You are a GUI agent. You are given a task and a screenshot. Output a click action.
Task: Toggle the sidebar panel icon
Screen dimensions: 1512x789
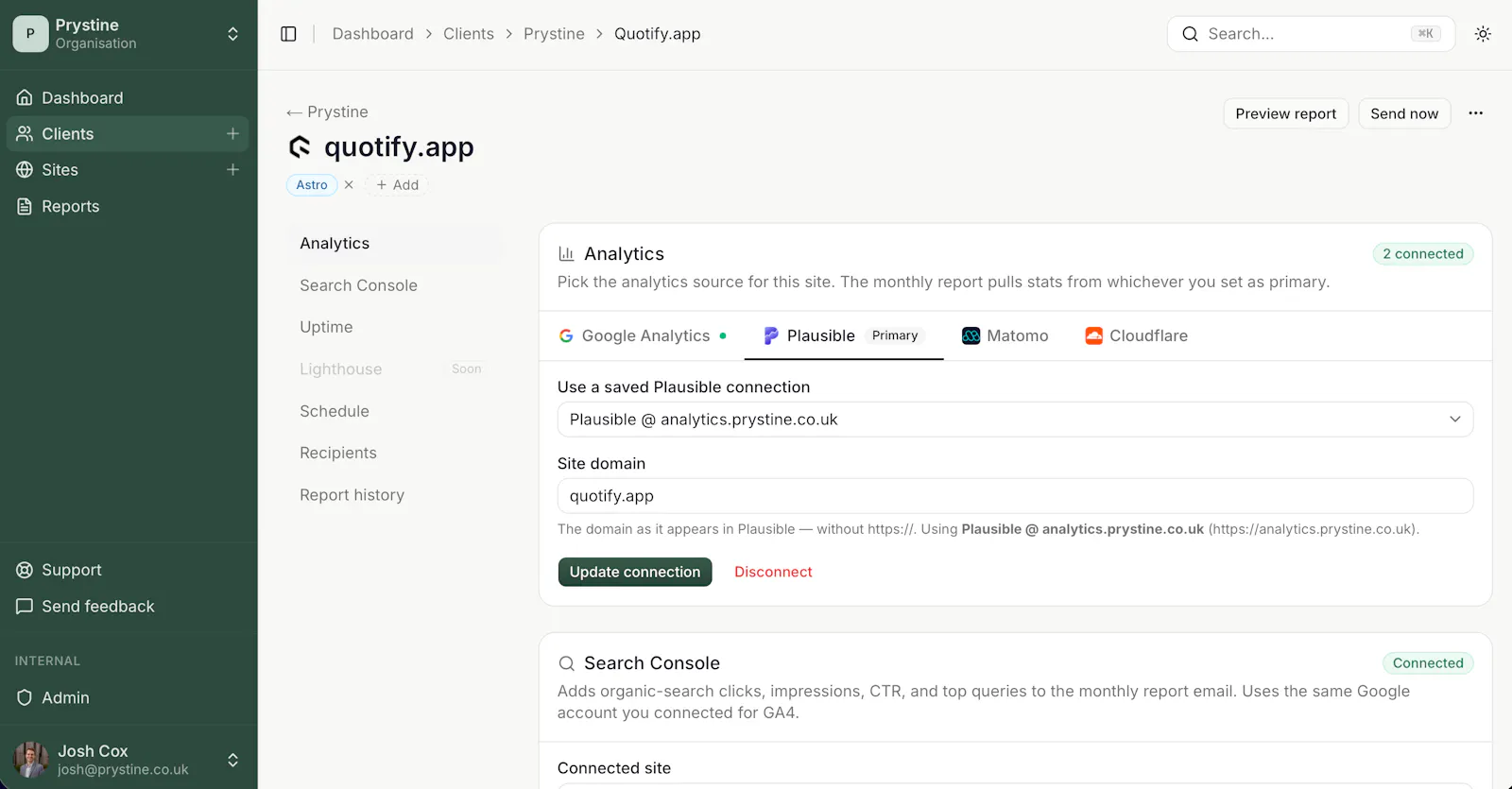point(288,34)
